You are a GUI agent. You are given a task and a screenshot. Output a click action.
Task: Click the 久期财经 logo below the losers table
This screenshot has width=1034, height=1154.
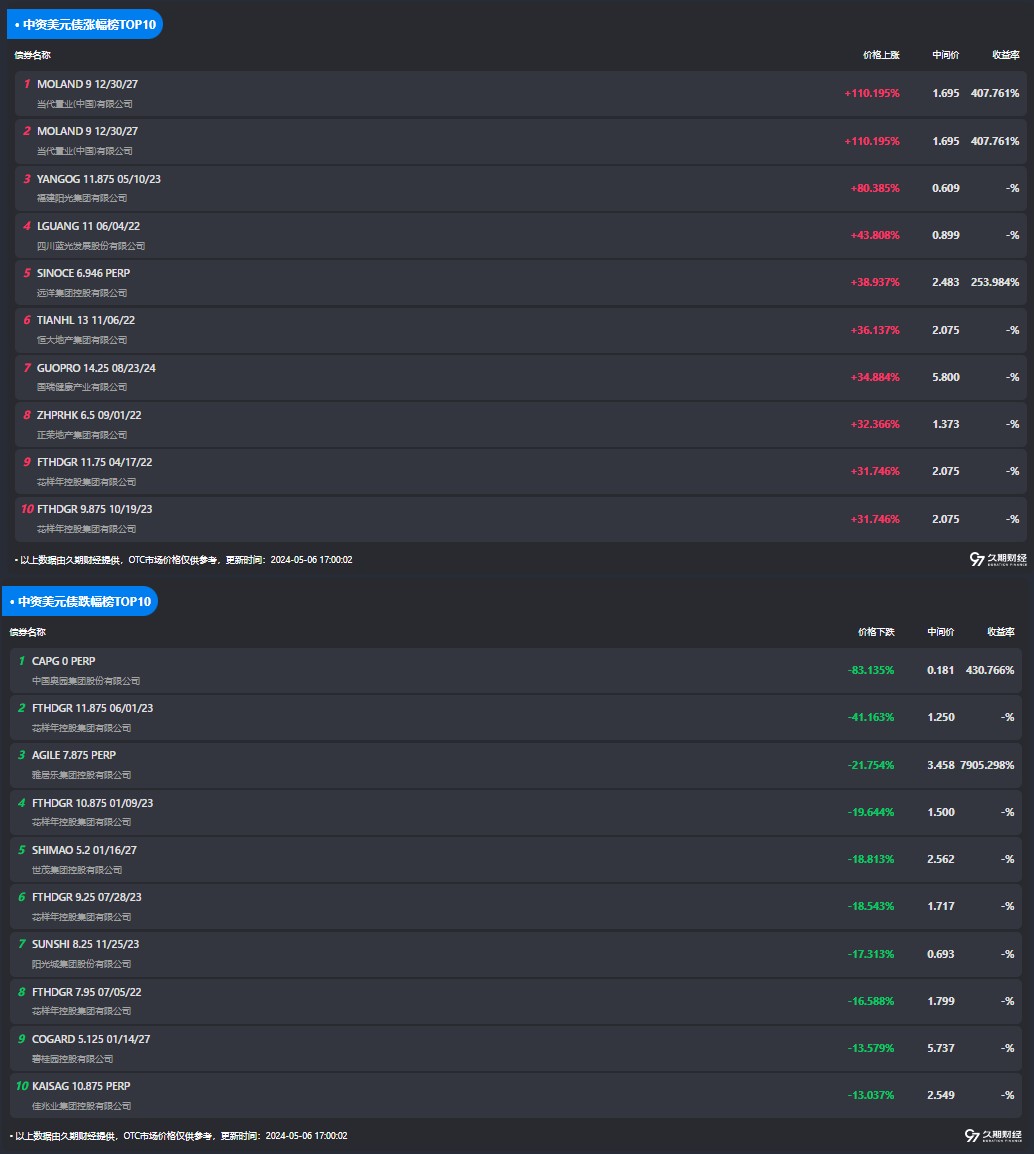pos(993,1136)
